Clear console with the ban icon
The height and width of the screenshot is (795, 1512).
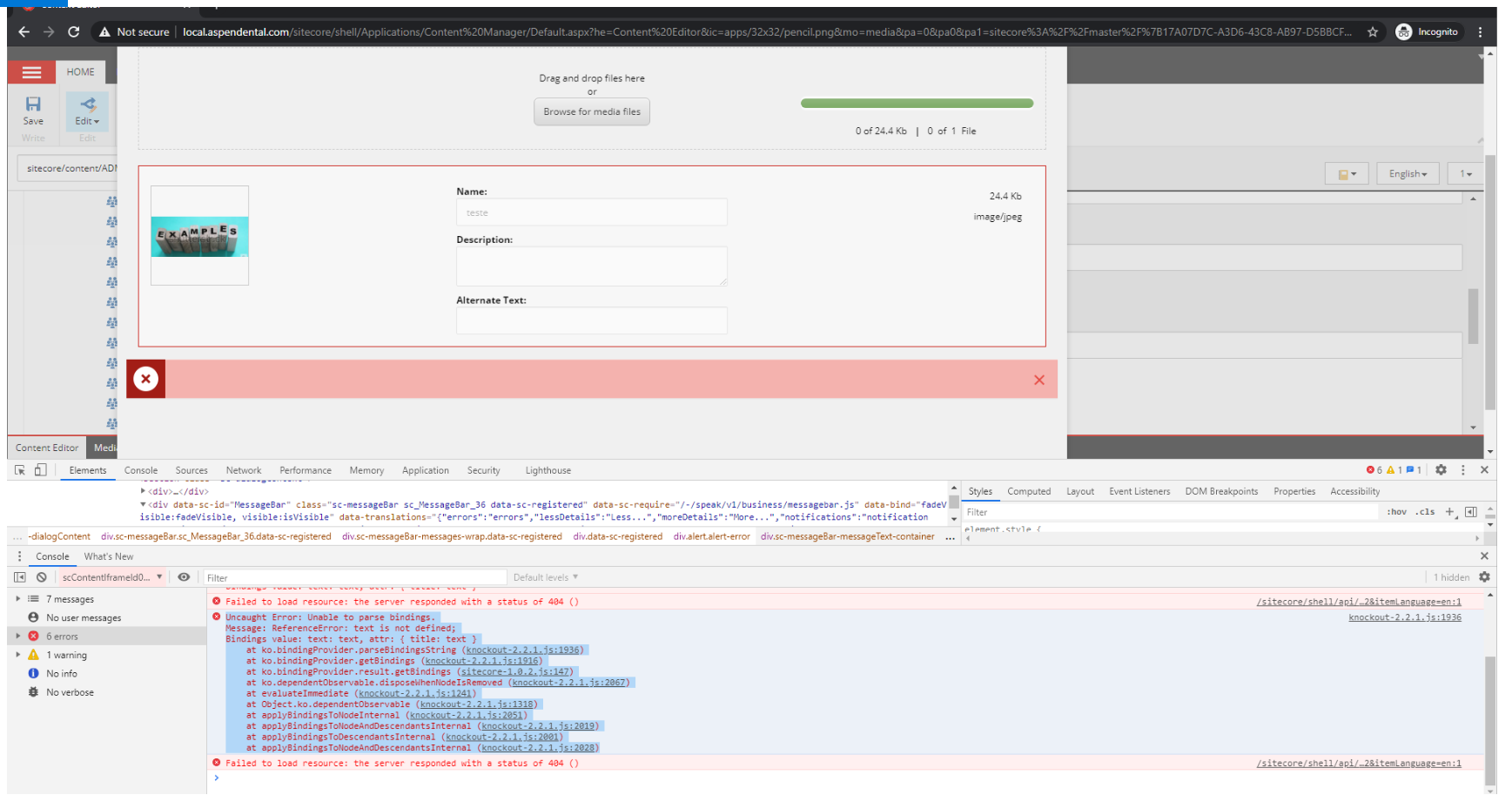[x=41, y=577]
